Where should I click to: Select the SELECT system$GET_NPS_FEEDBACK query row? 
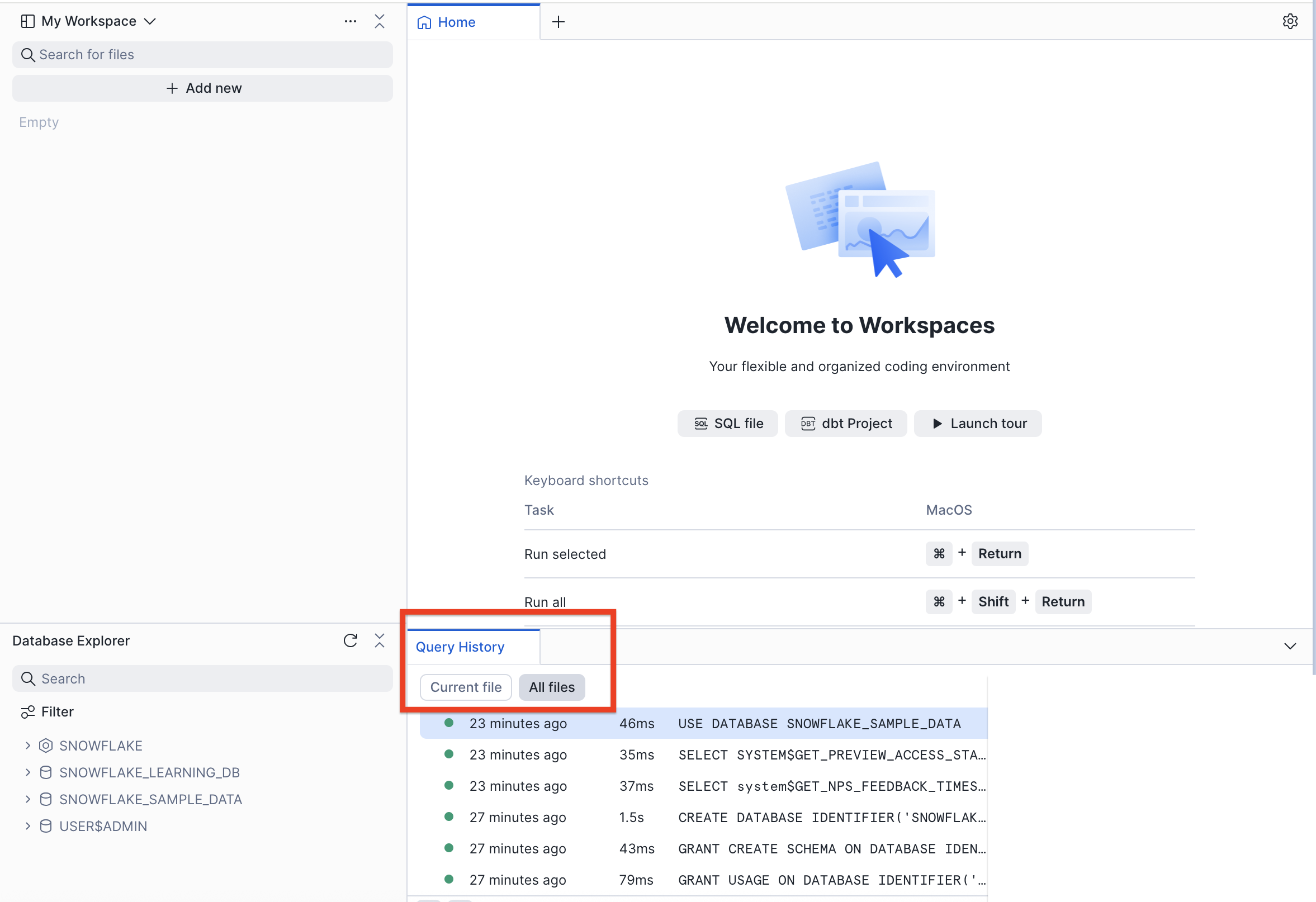click(703, 786)
